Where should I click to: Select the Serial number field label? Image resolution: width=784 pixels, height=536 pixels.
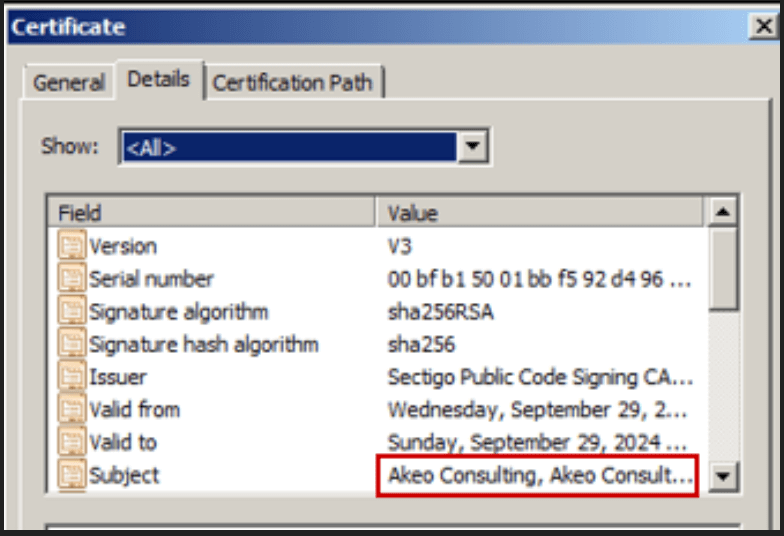(x=152, y=279)
